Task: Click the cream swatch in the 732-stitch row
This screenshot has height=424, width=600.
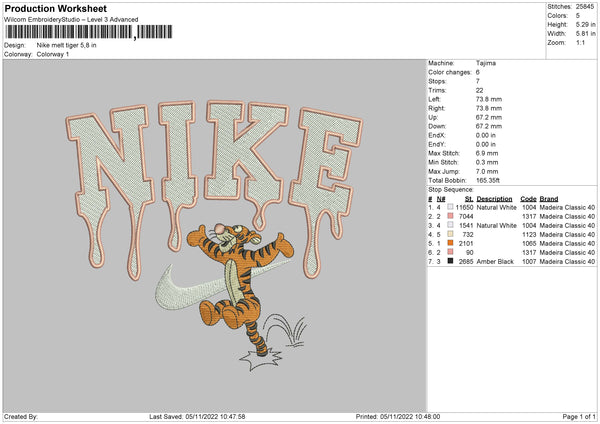Action: (x=450, y=234)
